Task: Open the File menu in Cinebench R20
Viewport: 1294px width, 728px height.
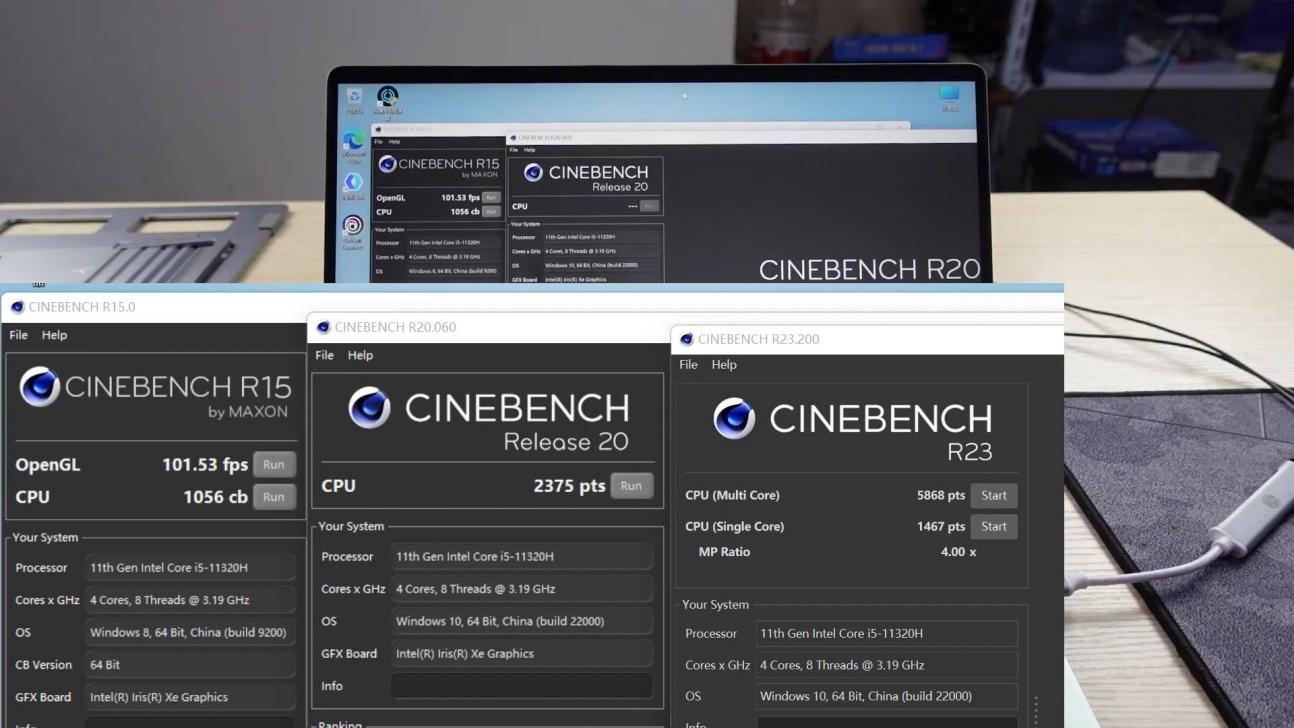Action: 324,355
